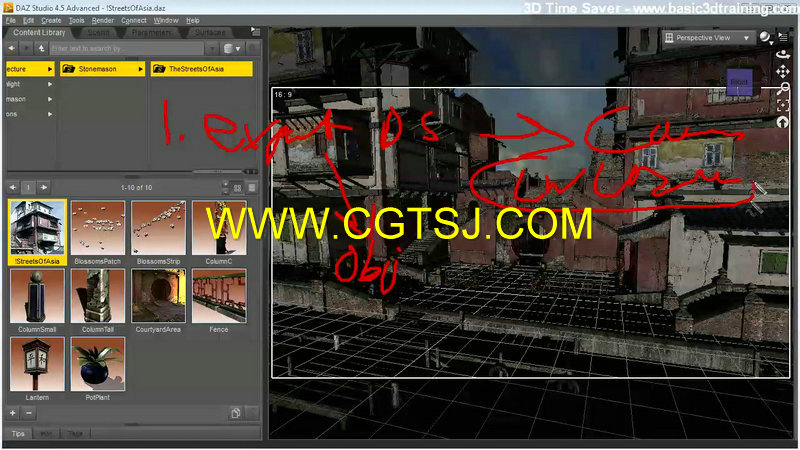Expand the Stonemason folder arrow
This screenshot has width=800, height=450.
140,69
